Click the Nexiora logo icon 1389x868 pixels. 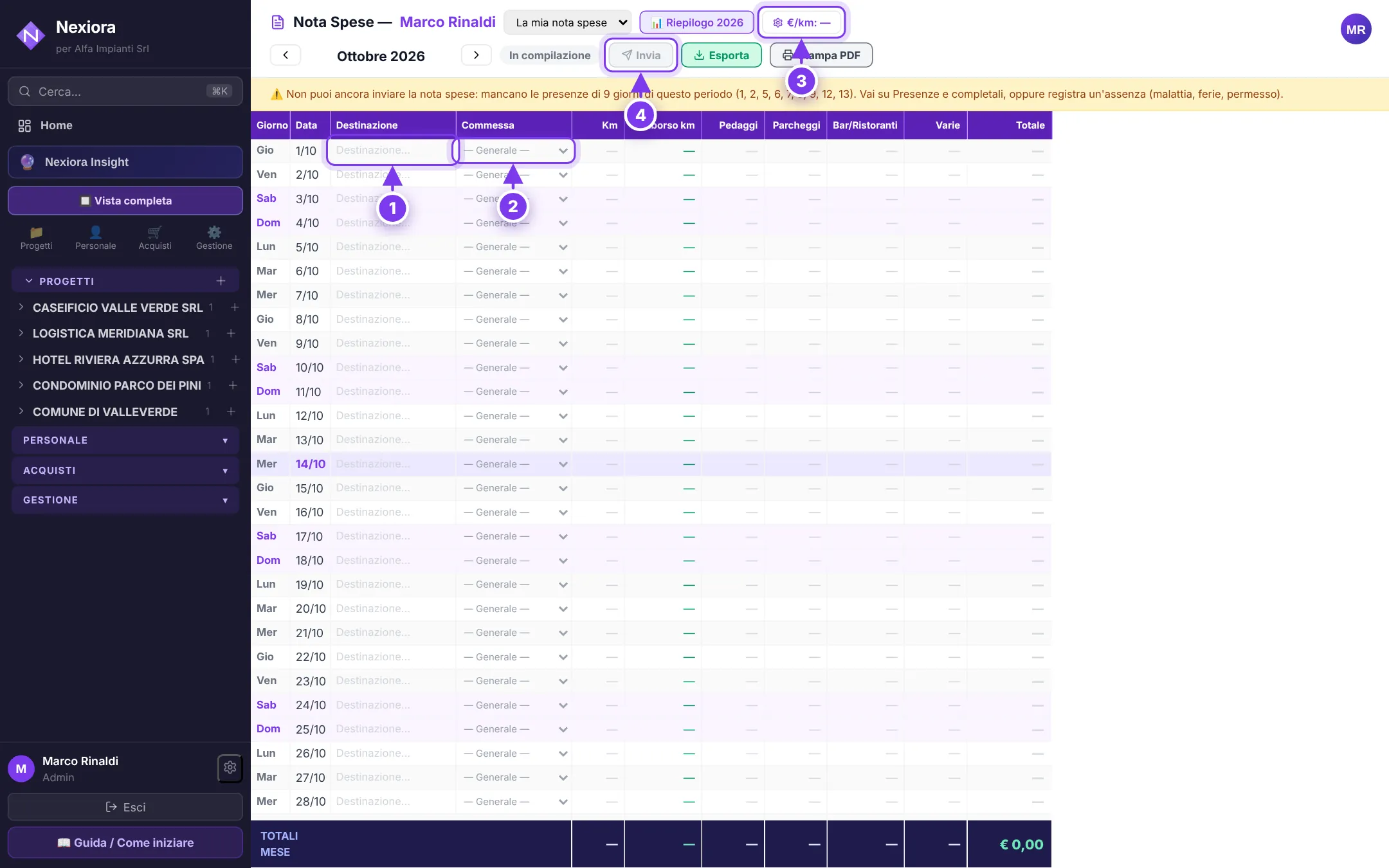click(x=30, y=35)
